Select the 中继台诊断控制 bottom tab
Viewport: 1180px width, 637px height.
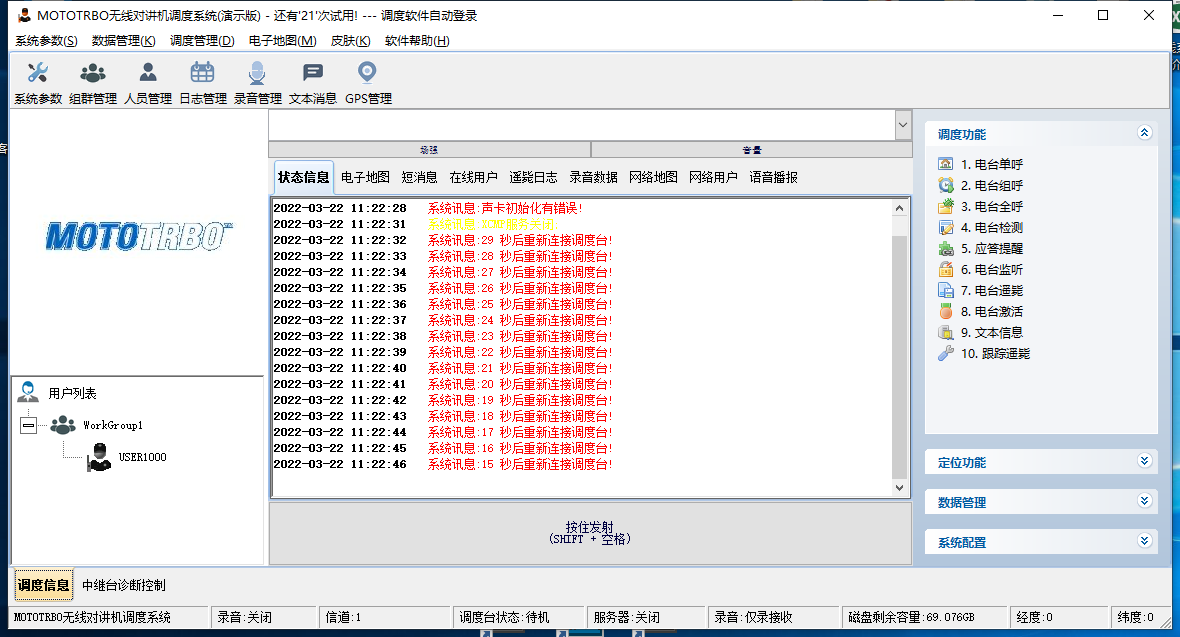(123, 585)
